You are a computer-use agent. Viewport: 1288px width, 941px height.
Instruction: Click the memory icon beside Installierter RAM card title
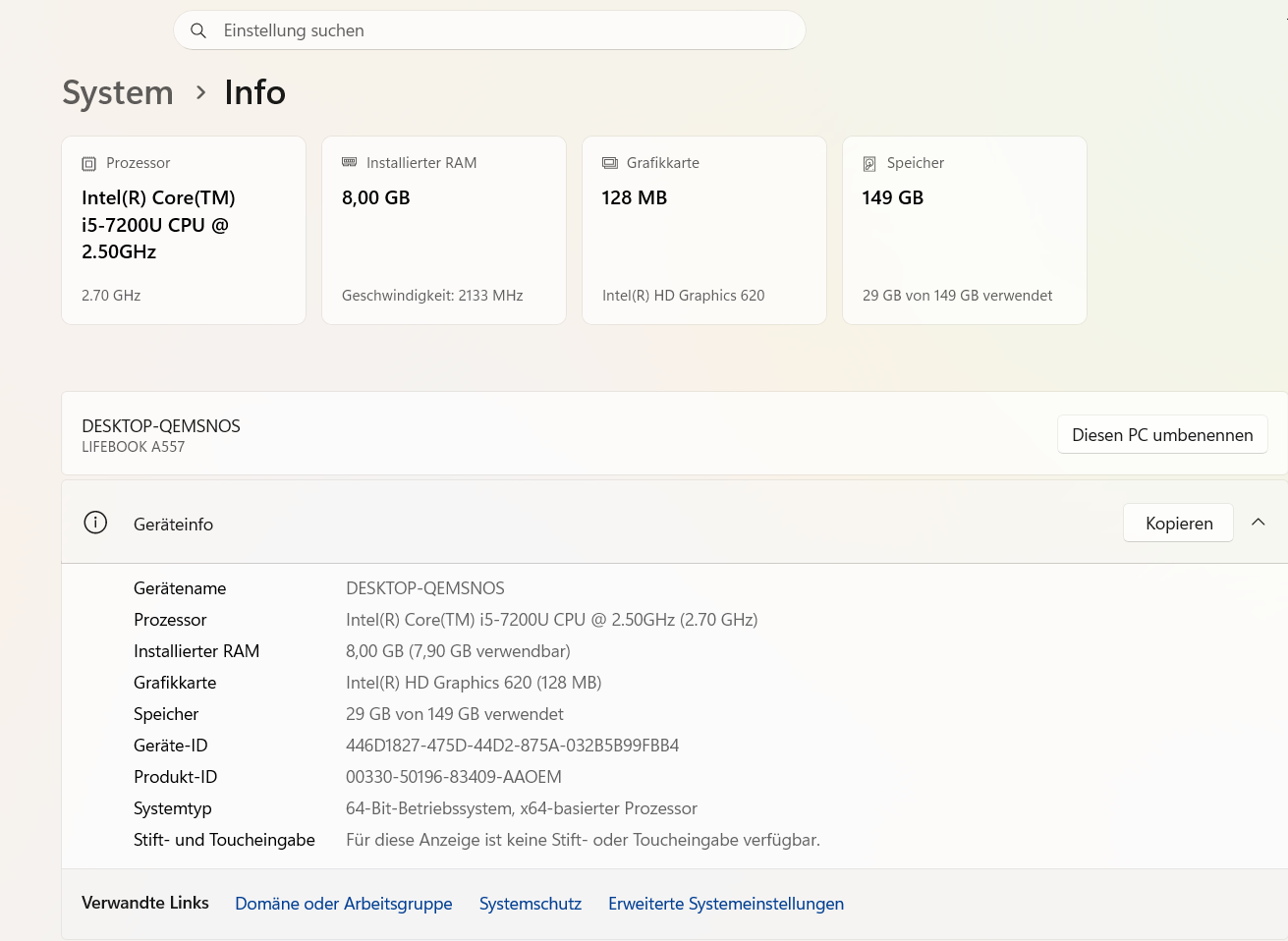[x=349, y=162]
